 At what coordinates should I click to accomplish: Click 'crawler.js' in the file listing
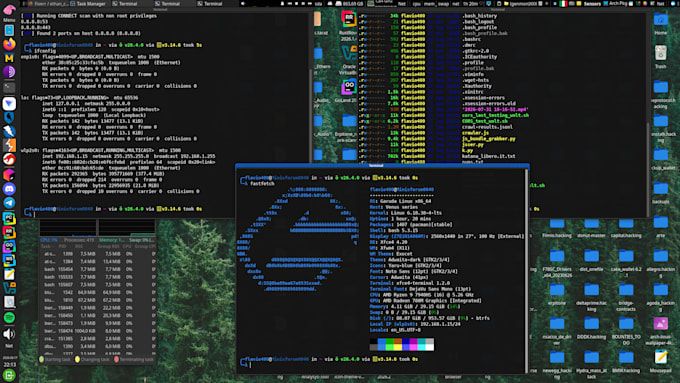476,133
